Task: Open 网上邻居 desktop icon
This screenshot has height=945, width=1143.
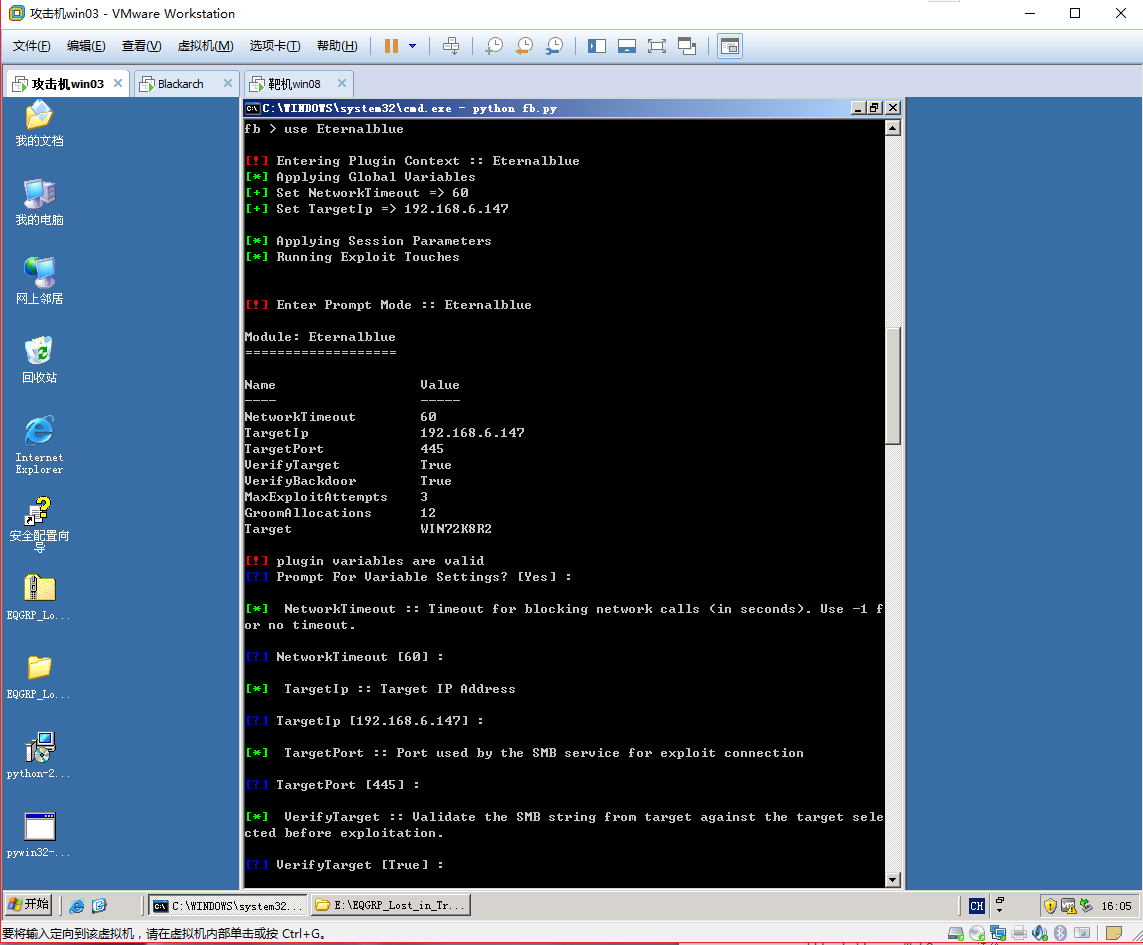Action: pyautogui.click(x=39, y=281)
